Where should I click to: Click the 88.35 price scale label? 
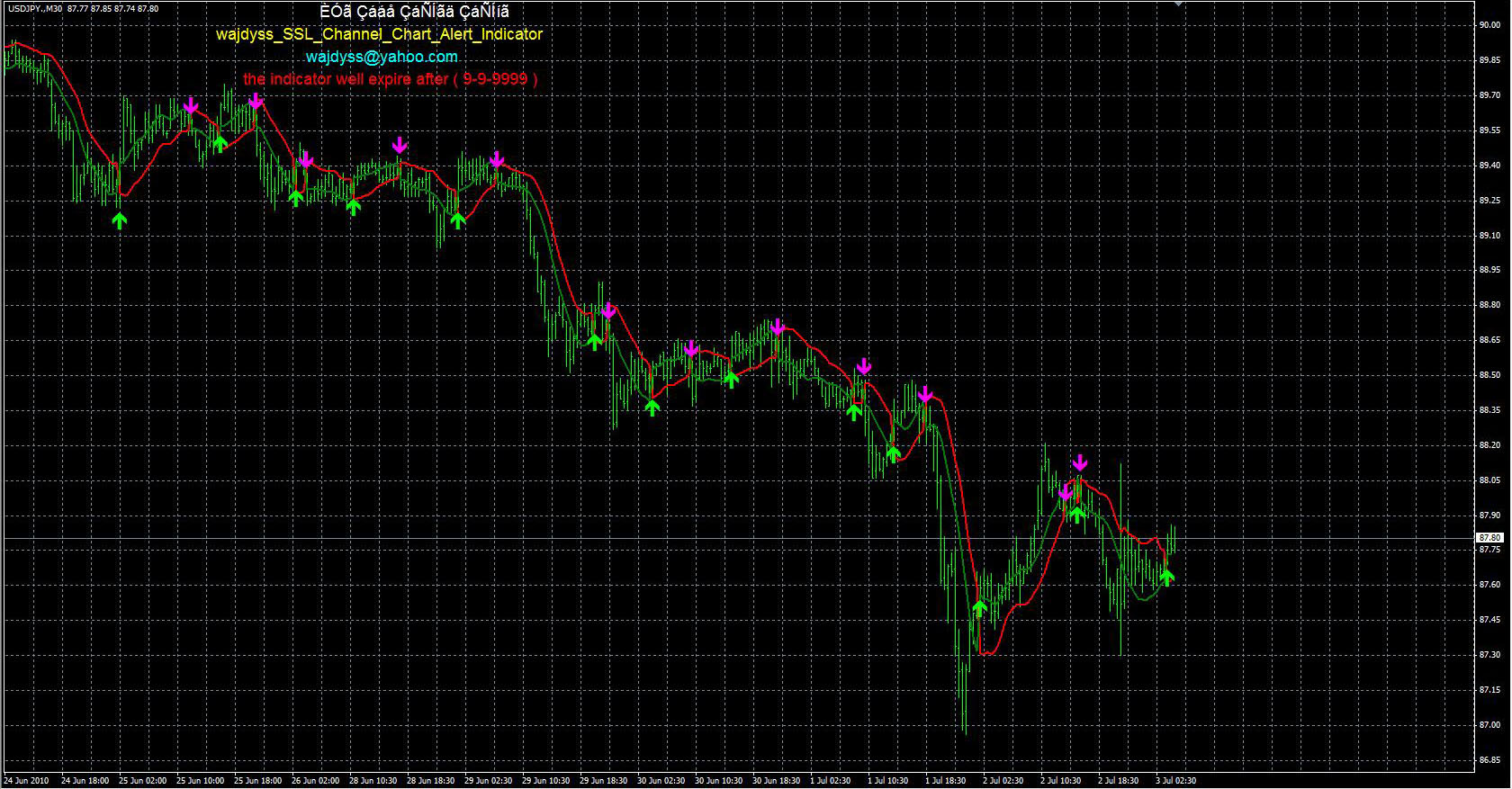pyautogui.click(x=1489, y=410)
